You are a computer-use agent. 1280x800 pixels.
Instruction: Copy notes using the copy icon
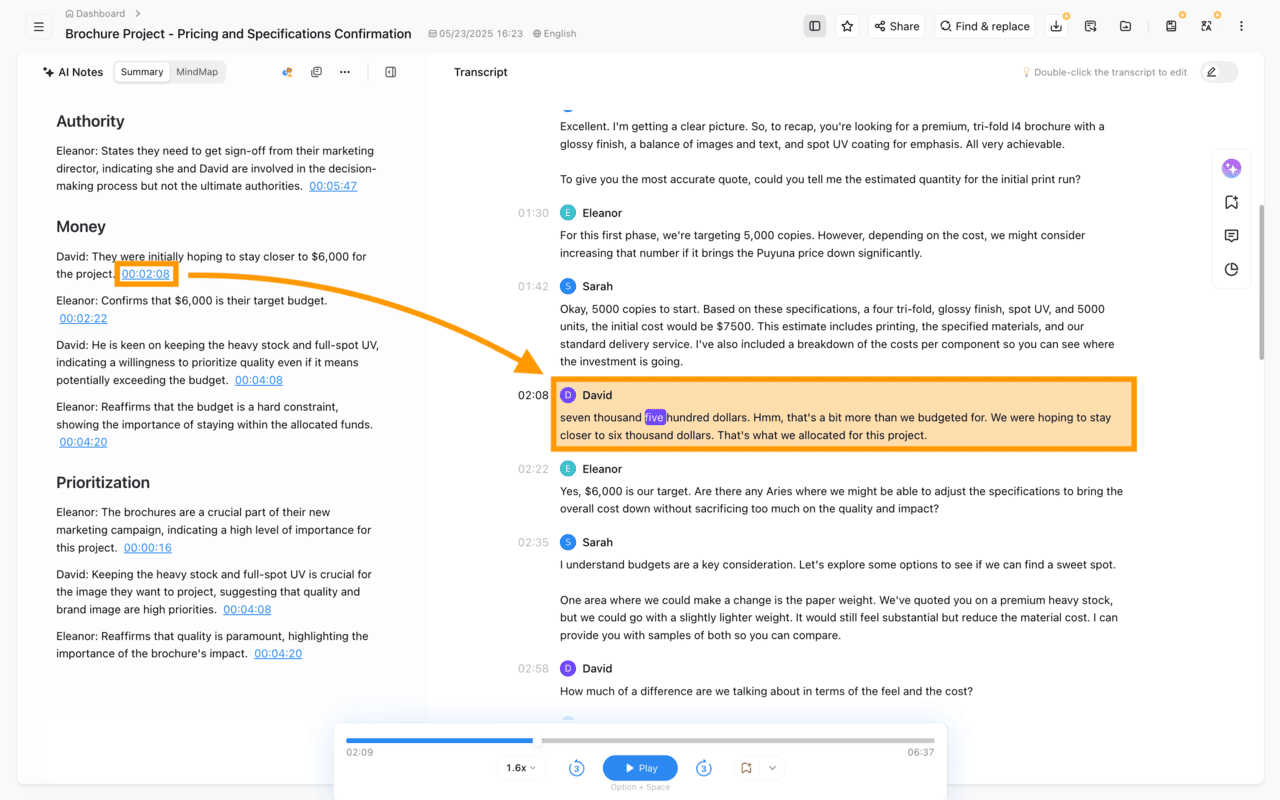coord(316,72)
